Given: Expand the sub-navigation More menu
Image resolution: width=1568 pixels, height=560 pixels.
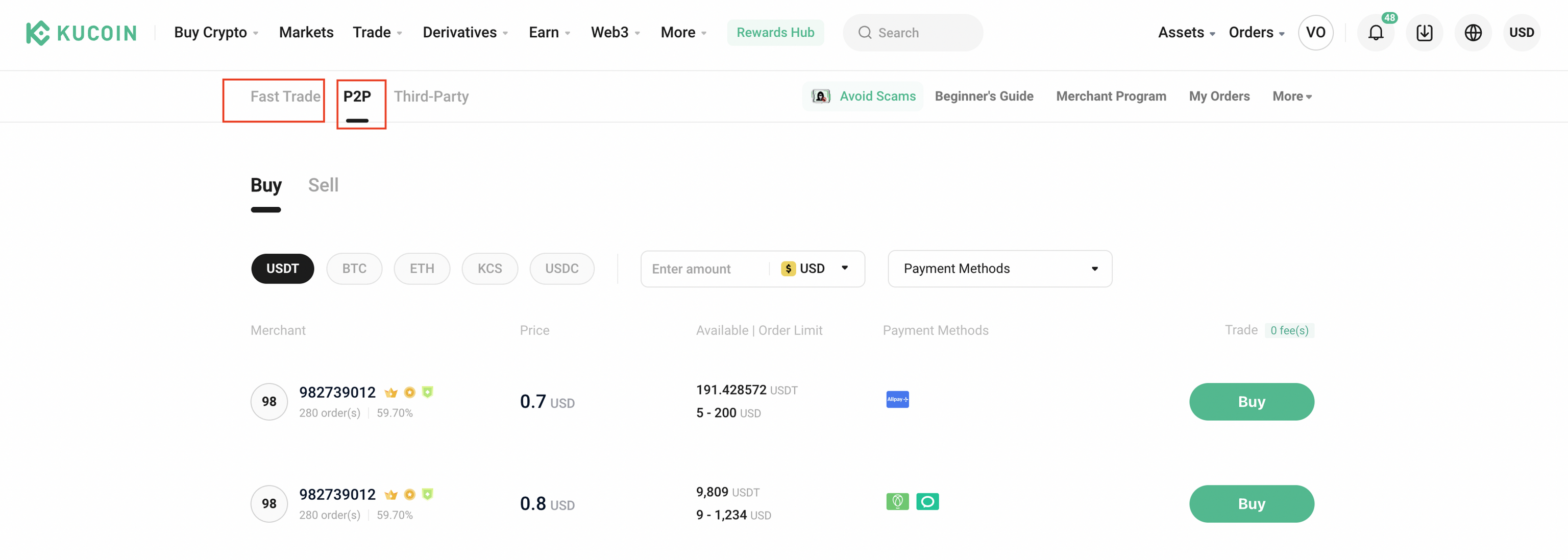Looking at the screenshot, I should (1292, 96).
